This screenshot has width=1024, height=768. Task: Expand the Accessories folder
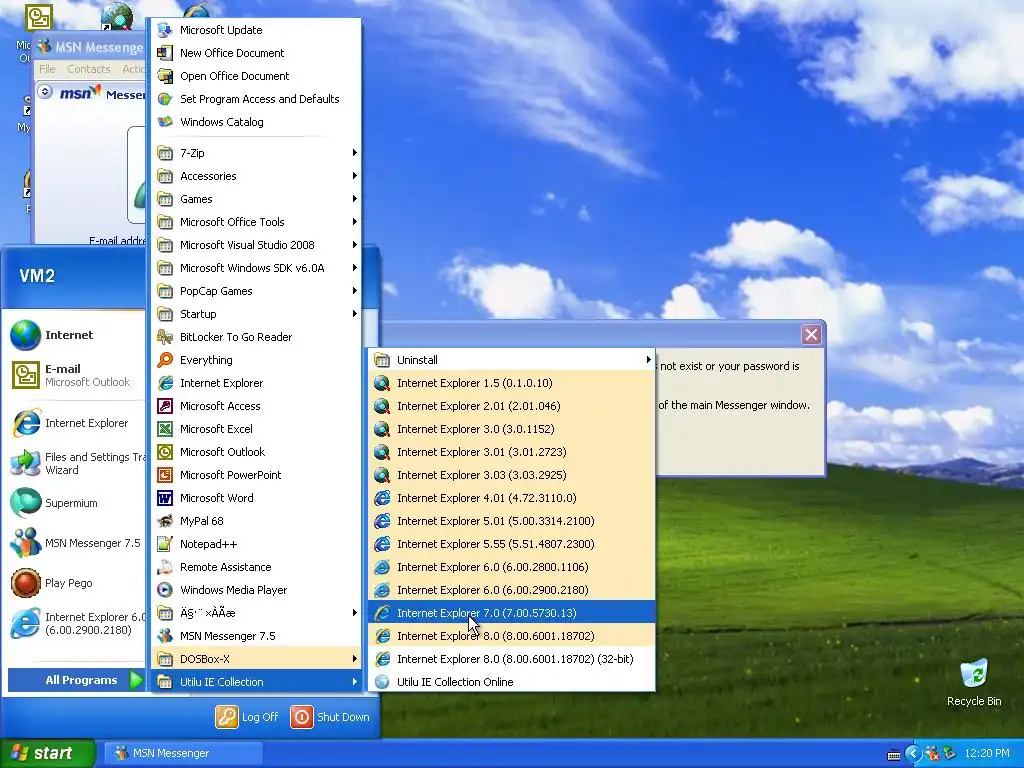pos(257,176)
